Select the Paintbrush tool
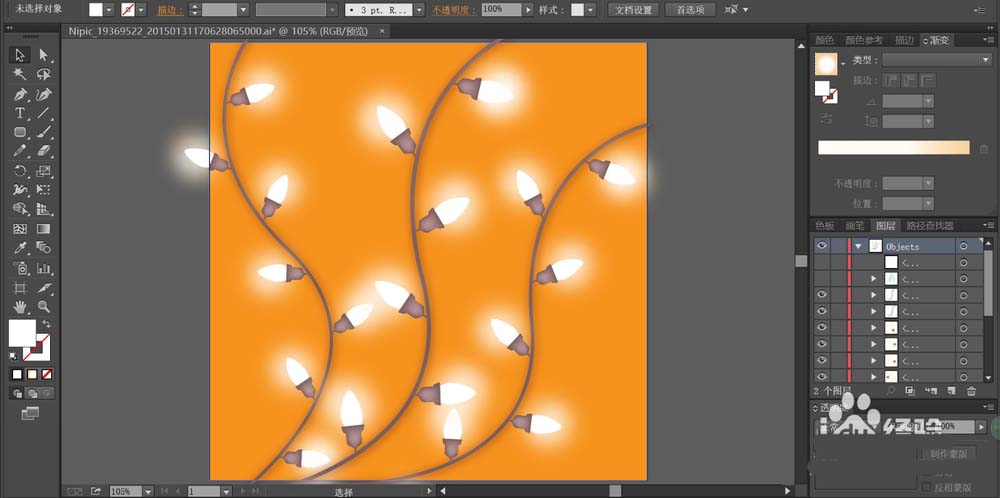 pos(43,133)
